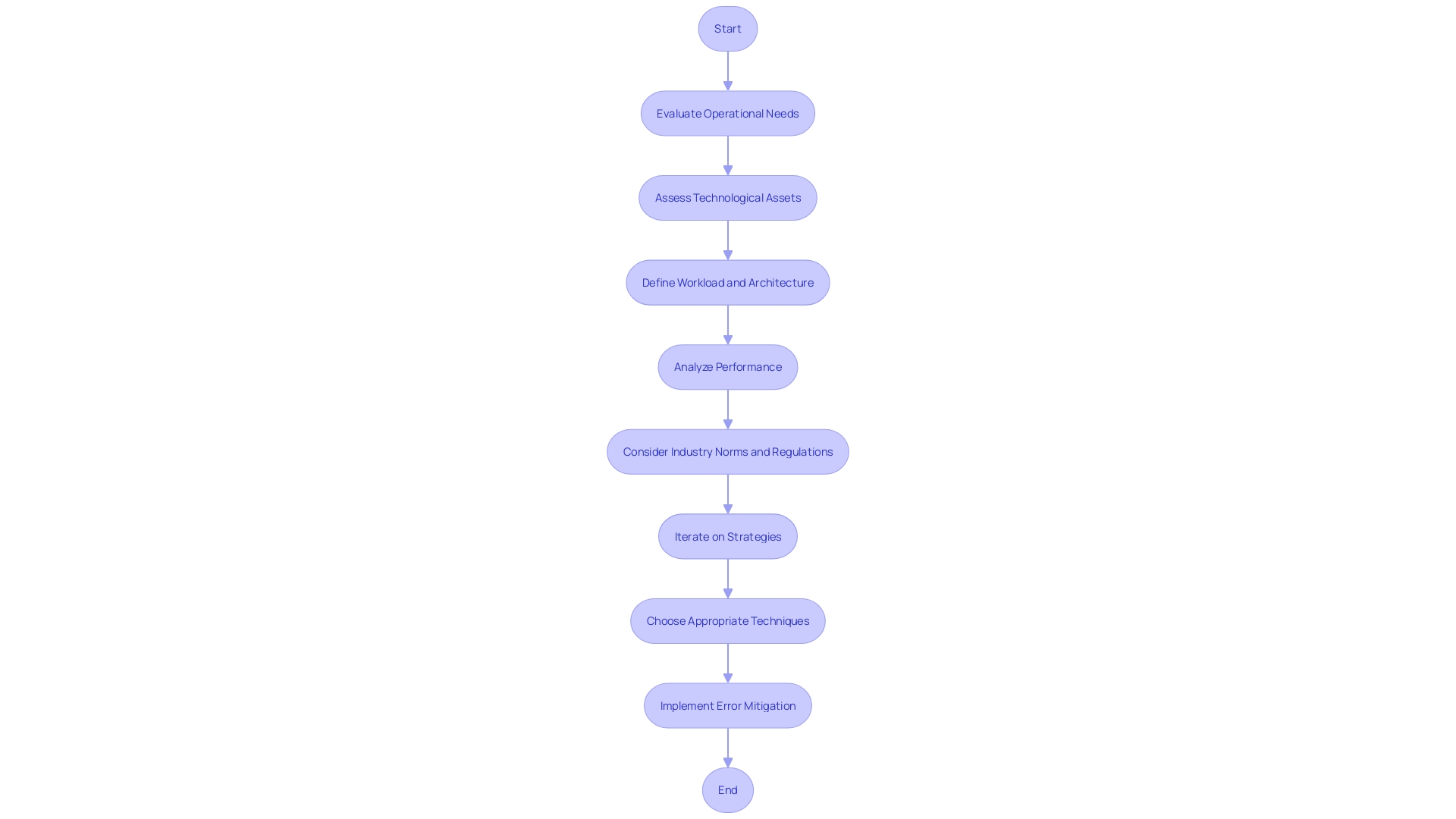Select the Implement Error Mitigation node

click(x=728, y=705)
